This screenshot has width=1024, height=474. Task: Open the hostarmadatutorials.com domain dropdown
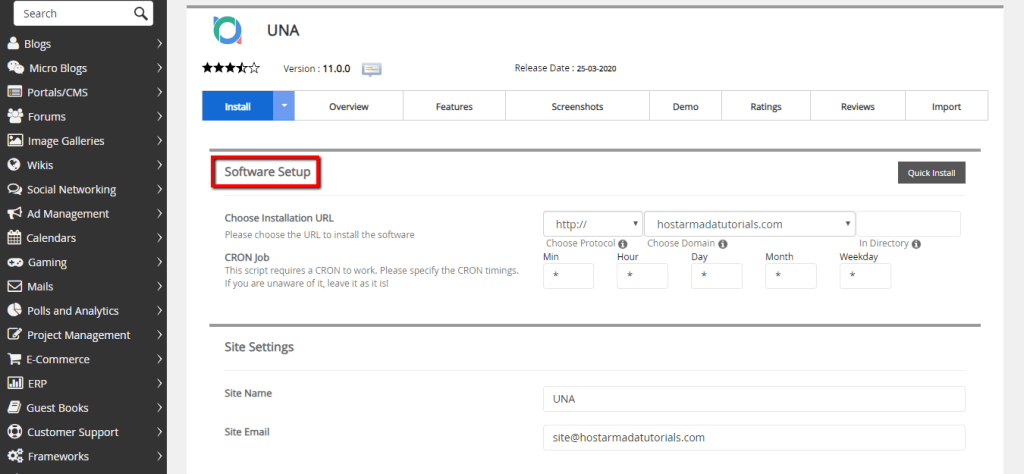[750, 224]
